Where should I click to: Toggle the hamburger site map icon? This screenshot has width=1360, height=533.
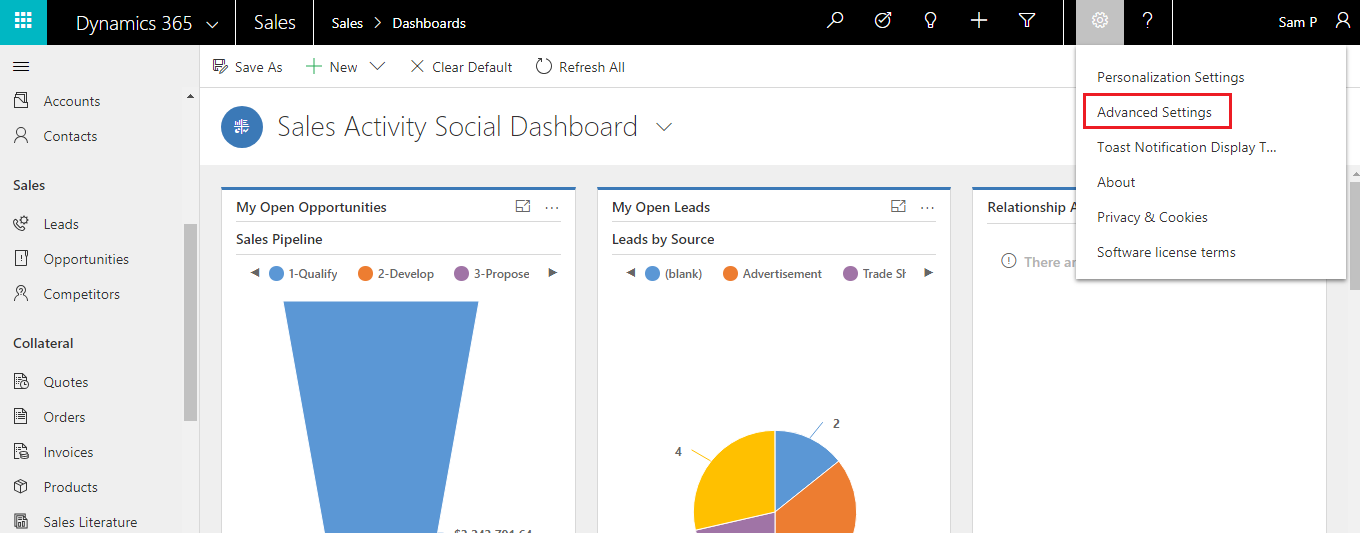pos(21,67)
